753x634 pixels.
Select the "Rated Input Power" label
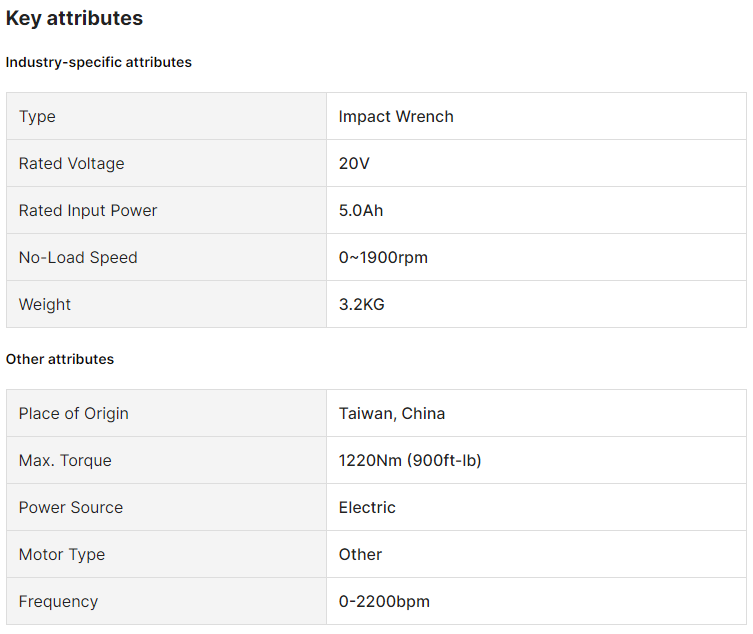pyautogui.click(x=88, y=210)
